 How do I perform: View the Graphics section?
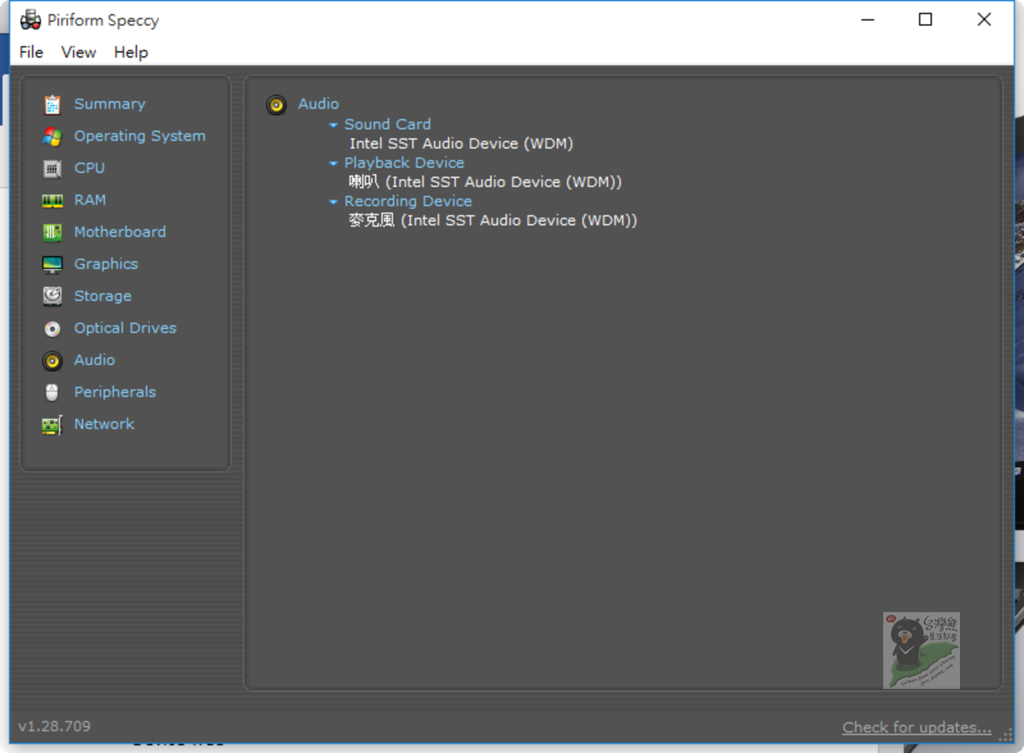[106, 264]
